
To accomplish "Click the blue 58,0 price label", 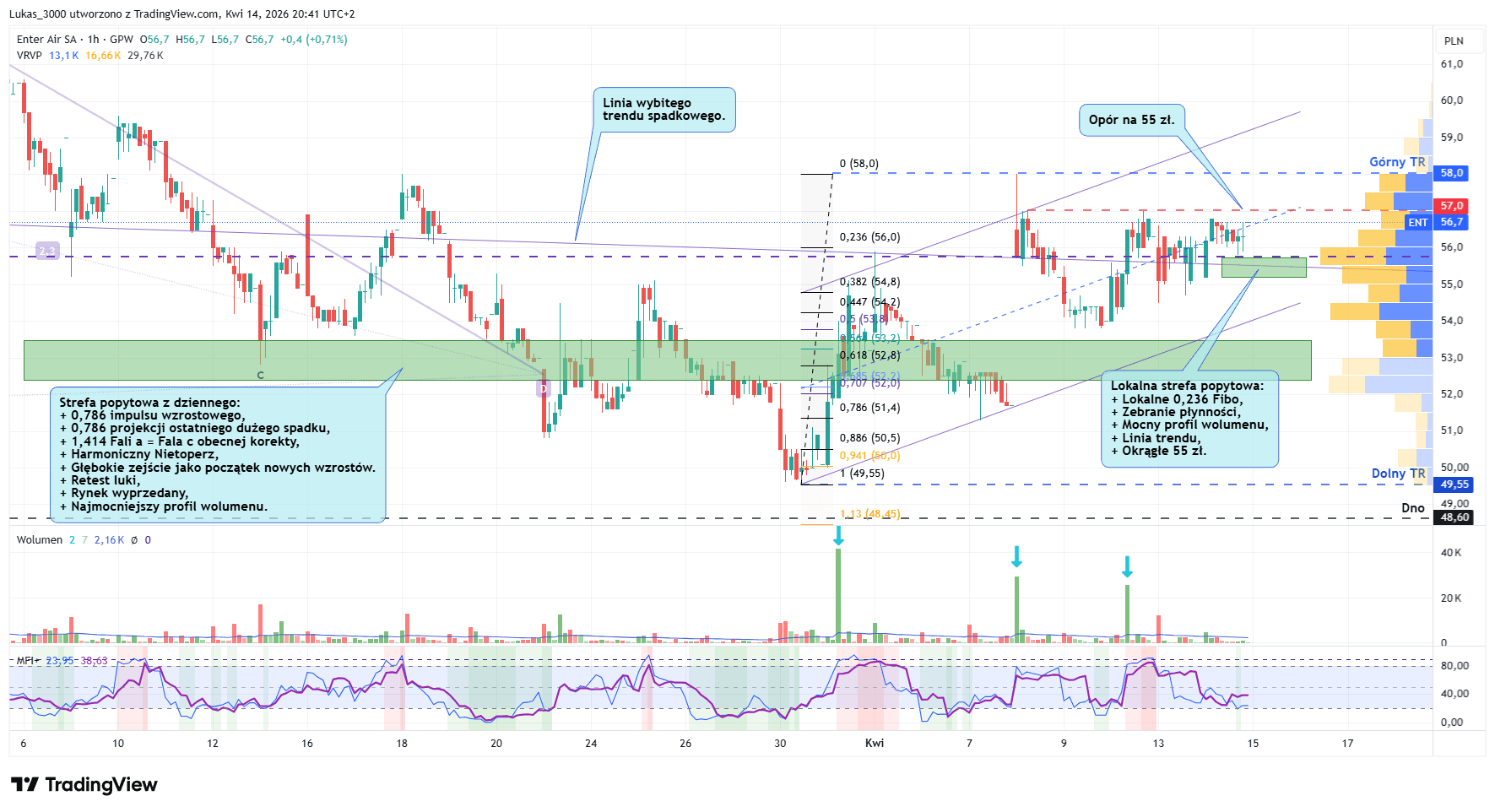I will coord(1451,173).
